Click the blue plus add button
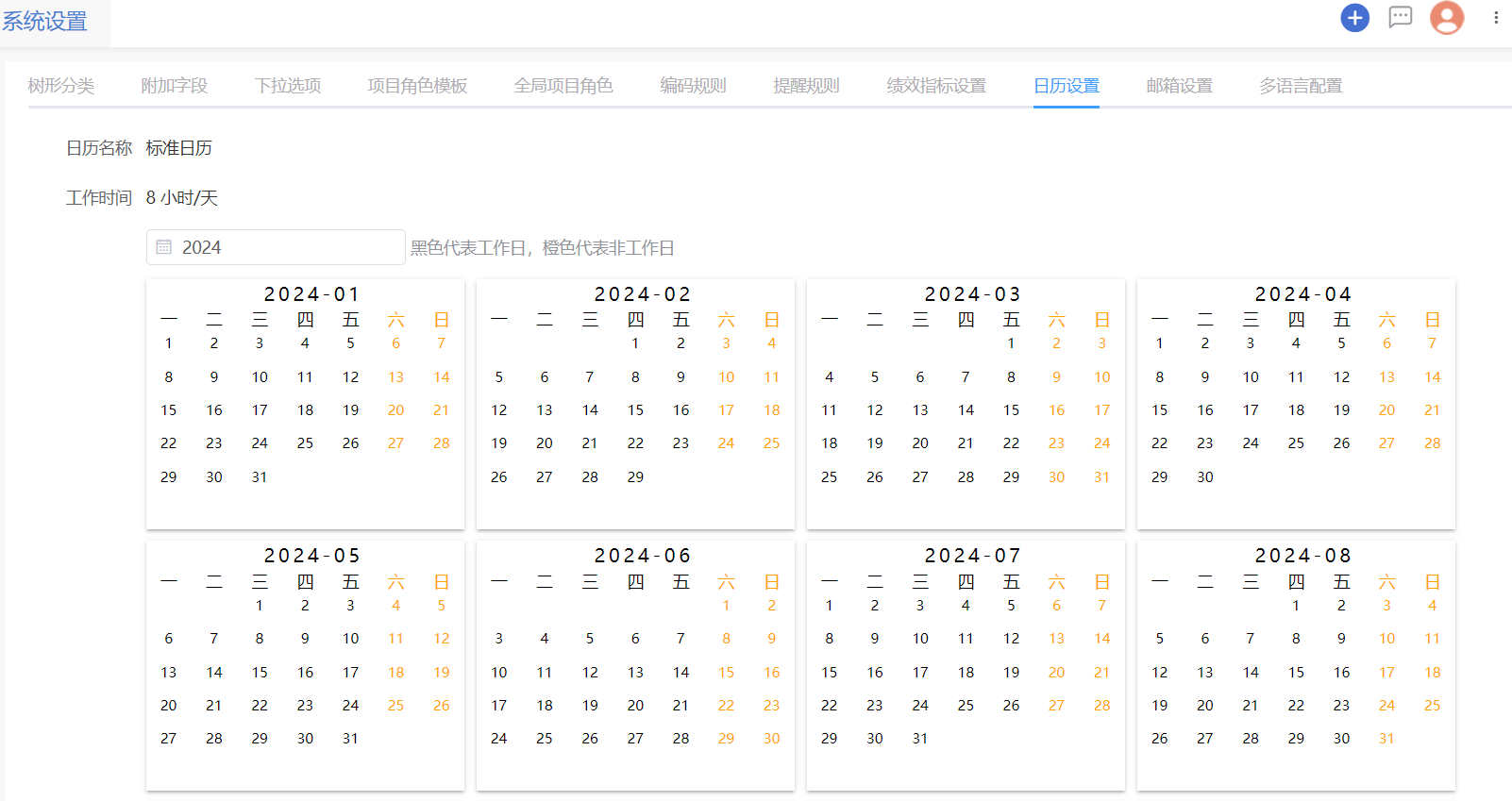1512x801 pixels. click(x=1354, y=18)
